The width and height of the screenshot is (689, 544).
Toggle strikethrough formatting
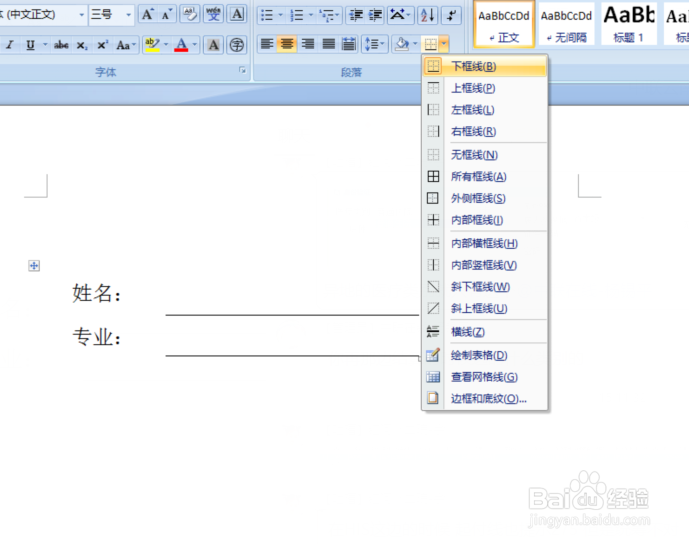coord(61,45)
